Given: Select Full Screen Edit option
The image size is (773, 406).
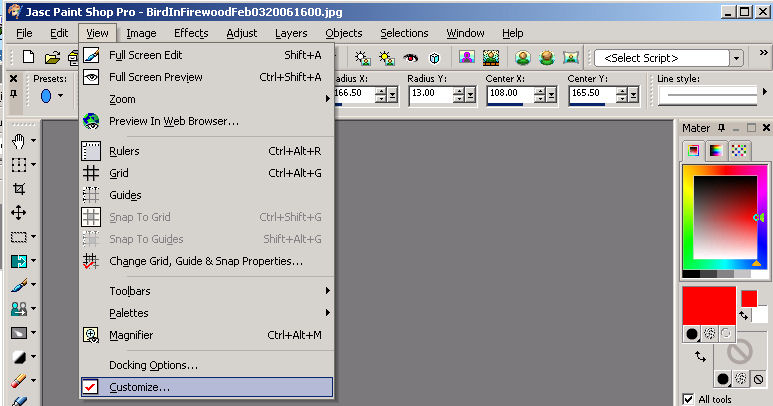Looking at the screenshot, I should pos(145,55).
